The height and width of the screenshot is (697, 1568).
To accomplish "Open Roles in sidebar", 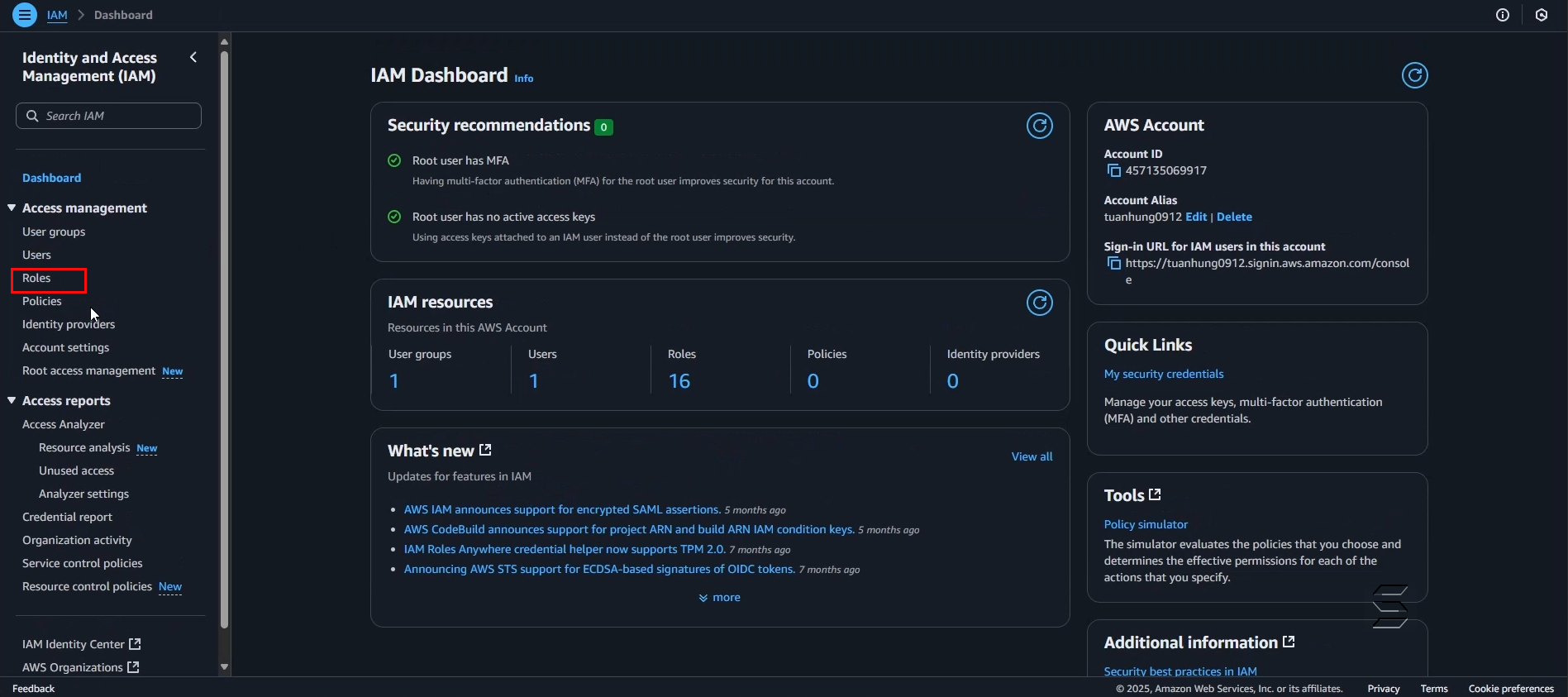I will coord(36,278).
